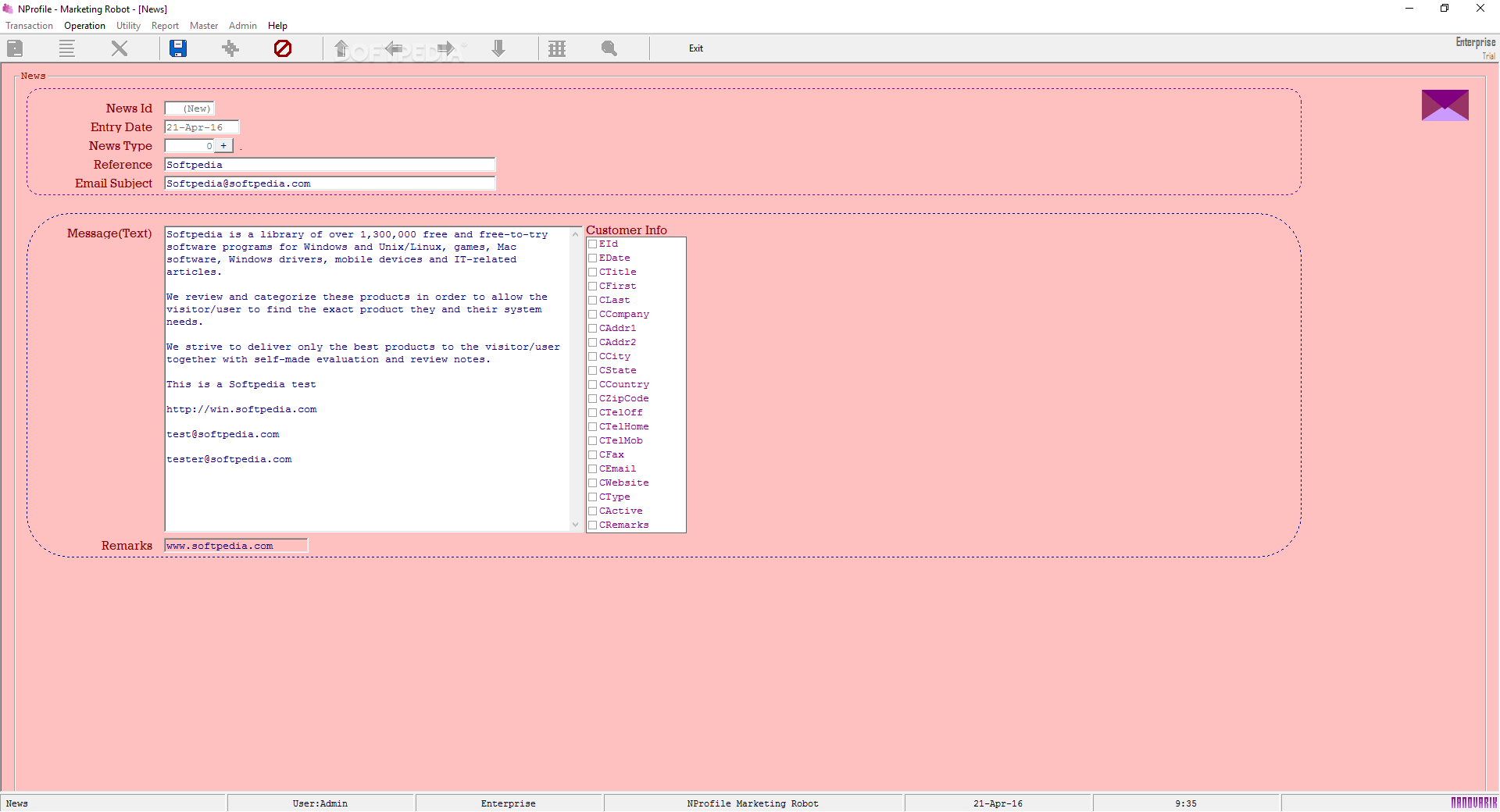Click the Remarks field
This screenshot has height=812, width=1500.
click(x=236, y=546)
